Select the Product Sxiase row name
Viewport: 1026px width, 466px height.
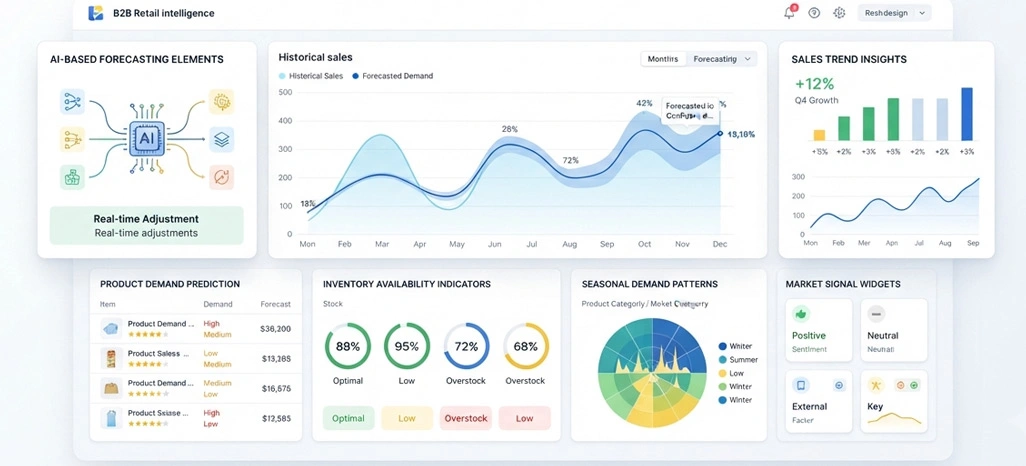(158, 413)
